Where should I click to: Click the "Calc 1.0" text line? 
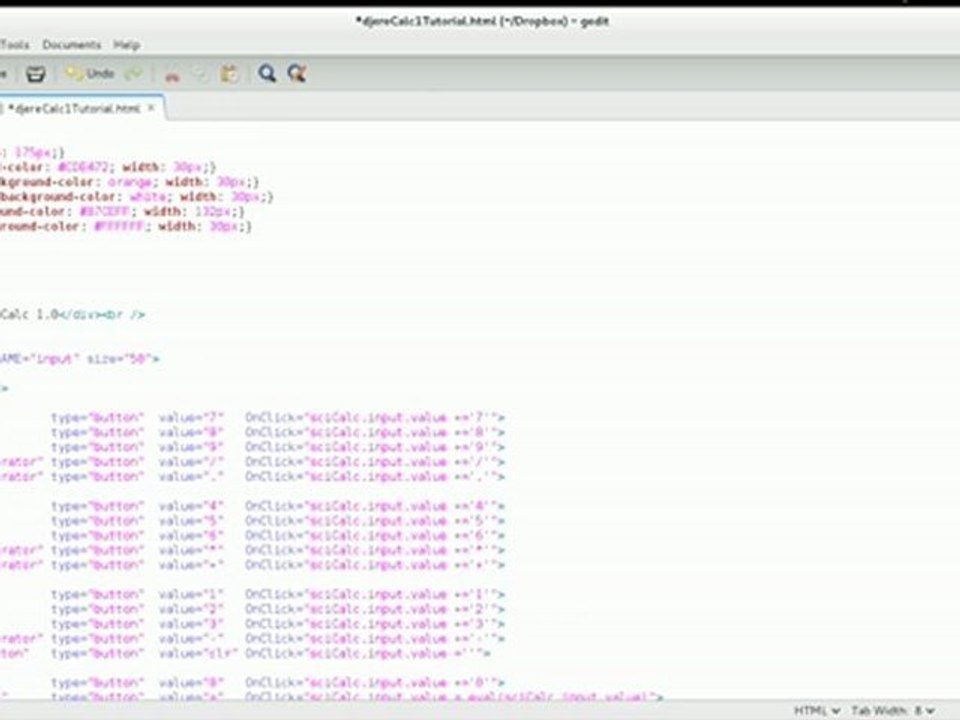pos(72,315)
